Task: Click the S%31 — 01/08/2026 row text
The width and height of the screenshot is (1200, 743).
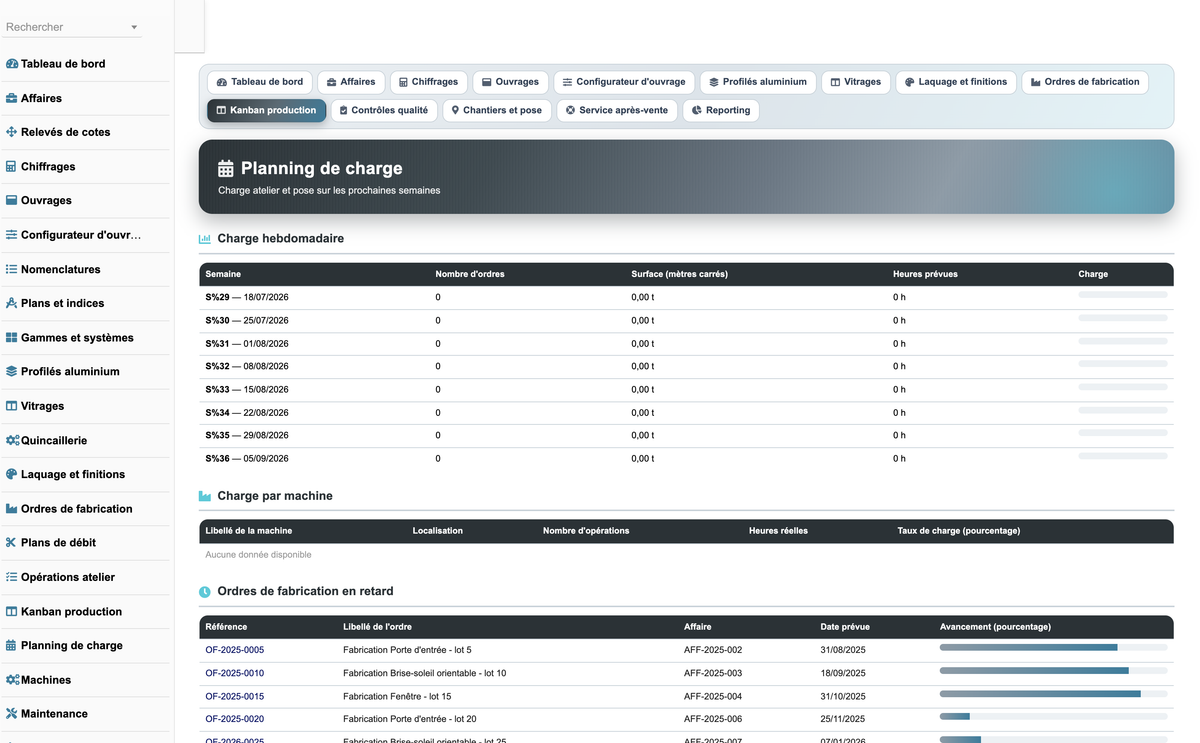Action: tap(247, 343)
